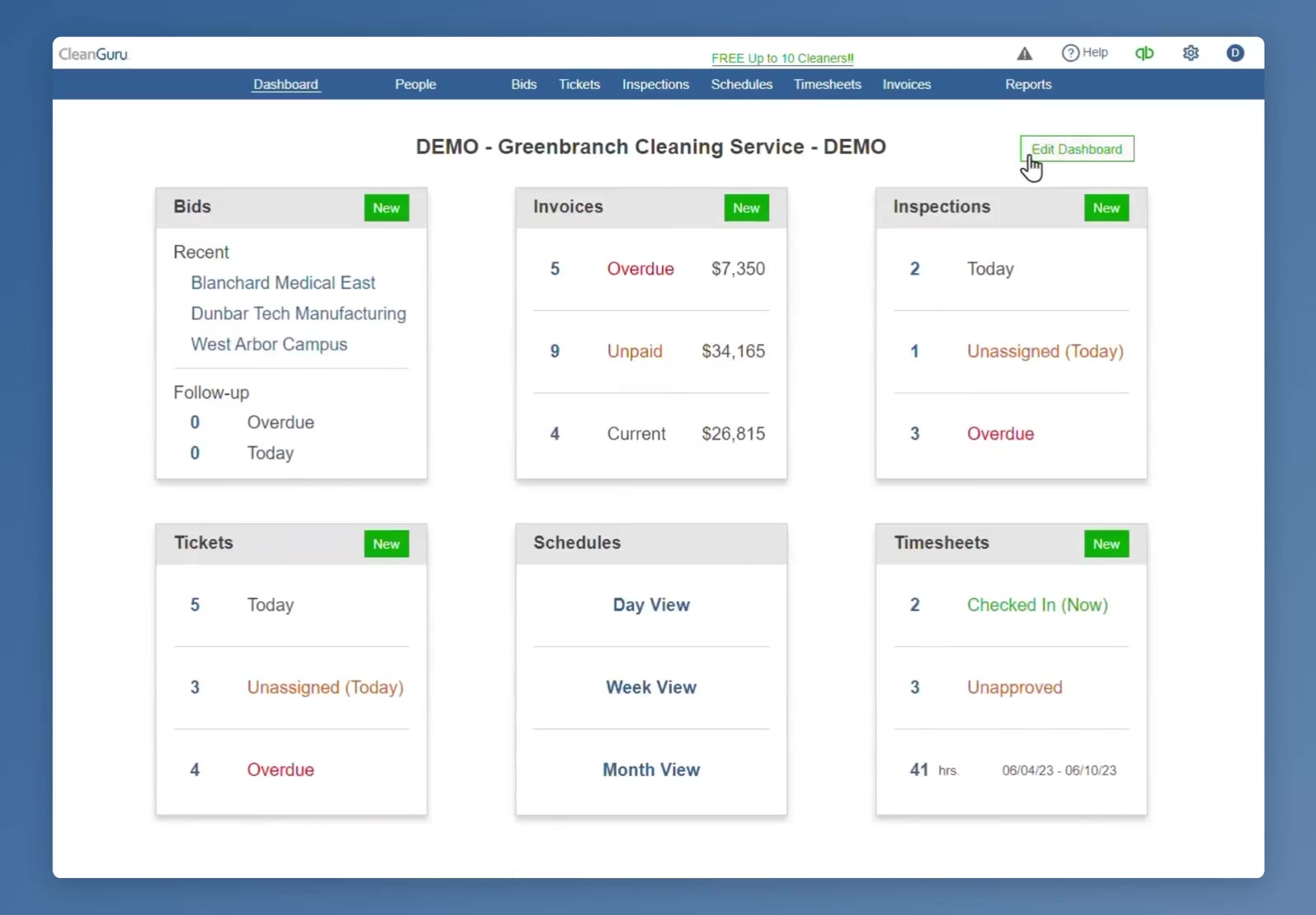Click the Edit Dashboard button
Viewport: 1316px width, 915px height.
click(1077, 149)
